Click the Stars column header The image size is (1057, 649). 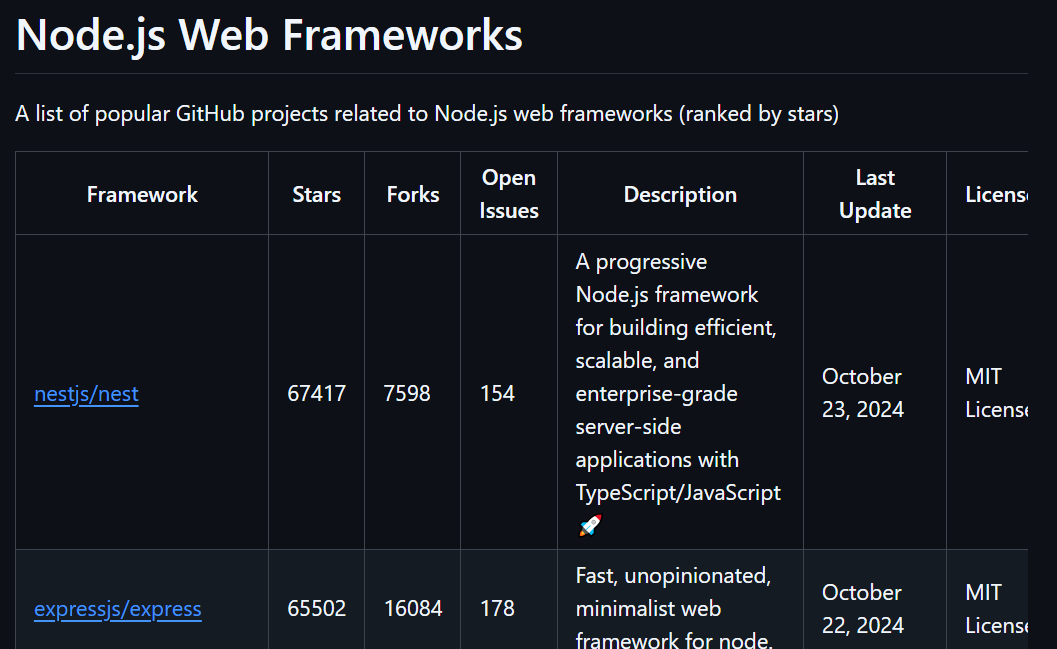tap(316, 194)
